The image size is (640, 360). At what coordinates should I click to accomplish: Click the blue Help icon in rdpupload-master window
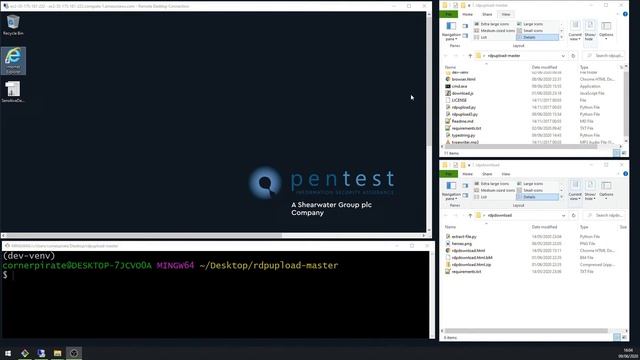click(x=625, y=14)
